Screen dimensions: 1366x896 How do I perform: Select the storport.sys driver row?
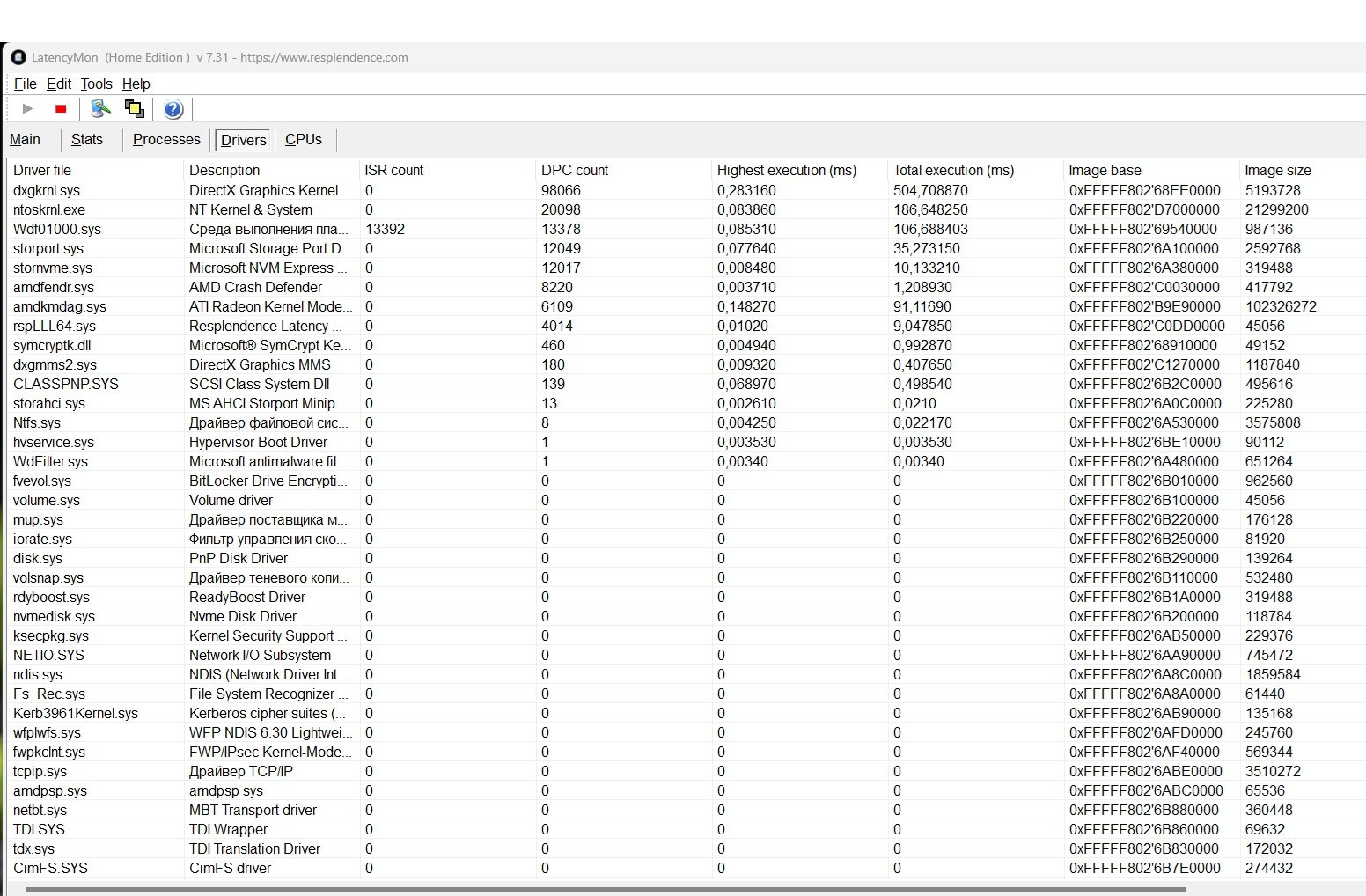pyautogui.click(x=687, y=248)
